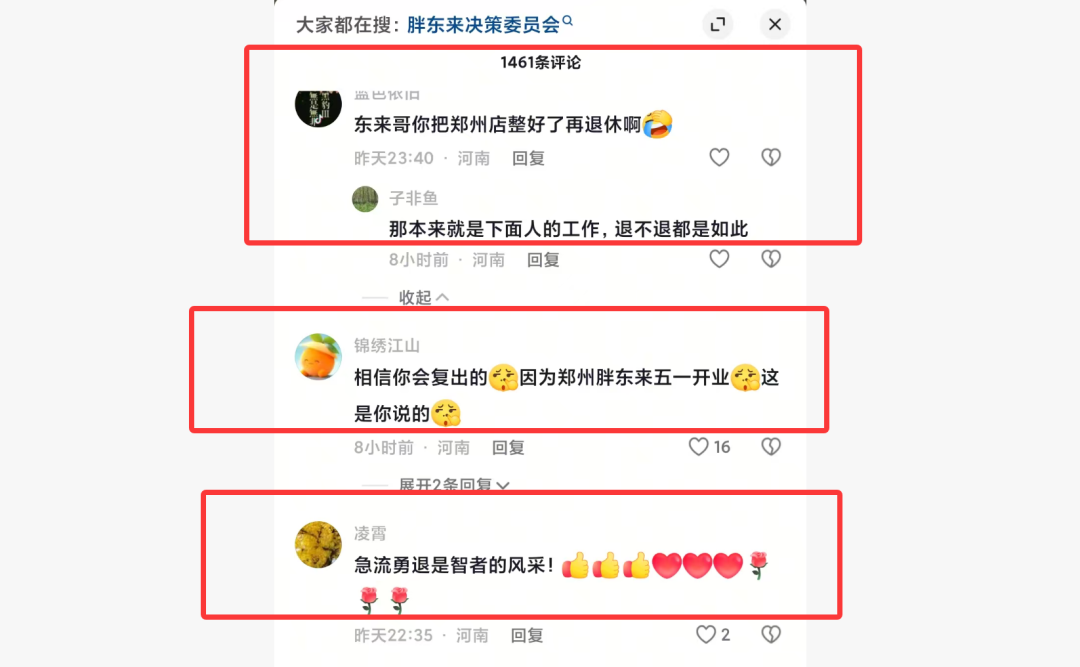Image resolution: width=1080 pixels, height=667 pixels.
Task: Reply to 凌霄's comment posted 昨天22:35
Action: (x=527, y=635)
